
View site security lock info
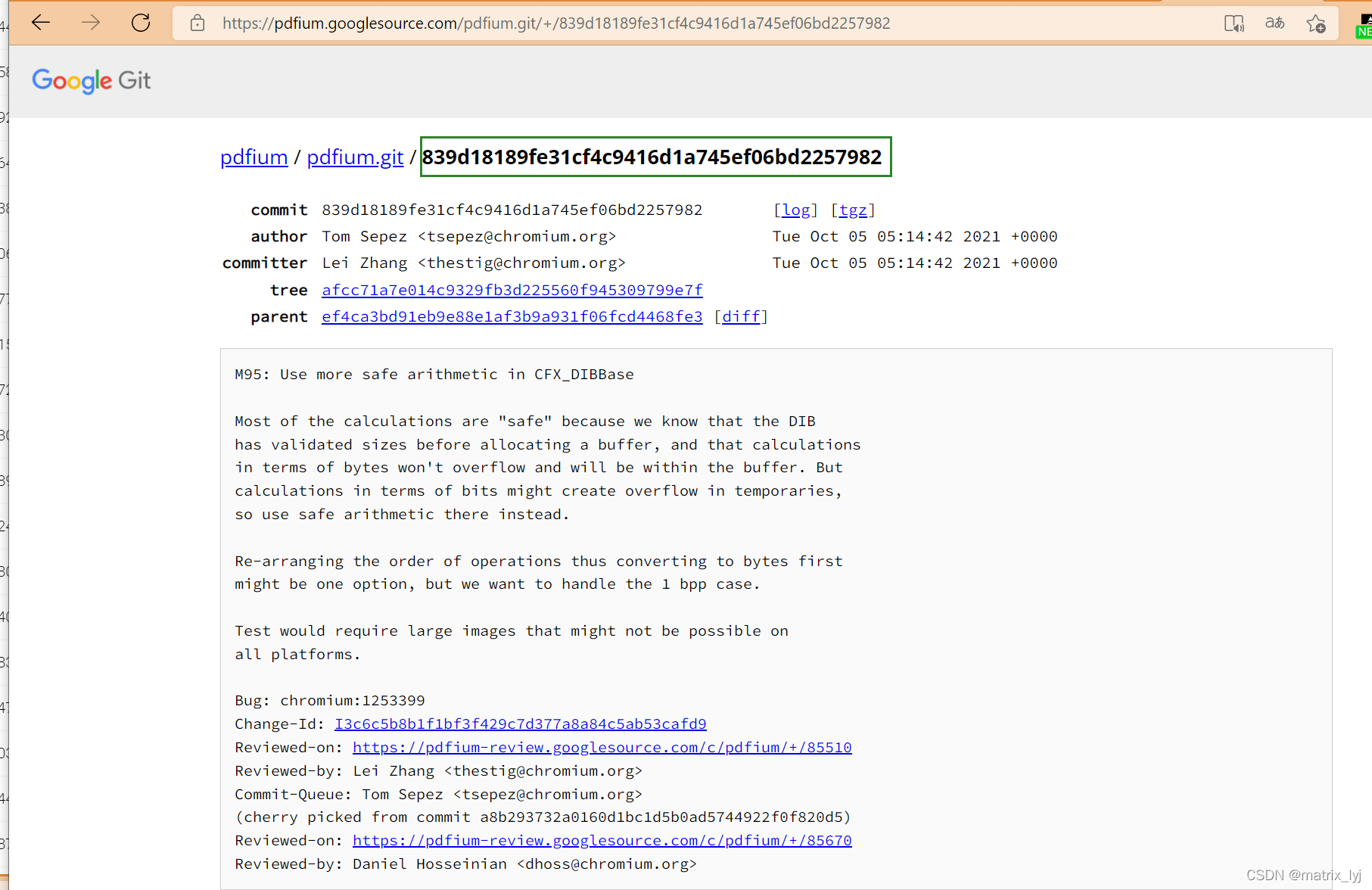pos(198,23)
